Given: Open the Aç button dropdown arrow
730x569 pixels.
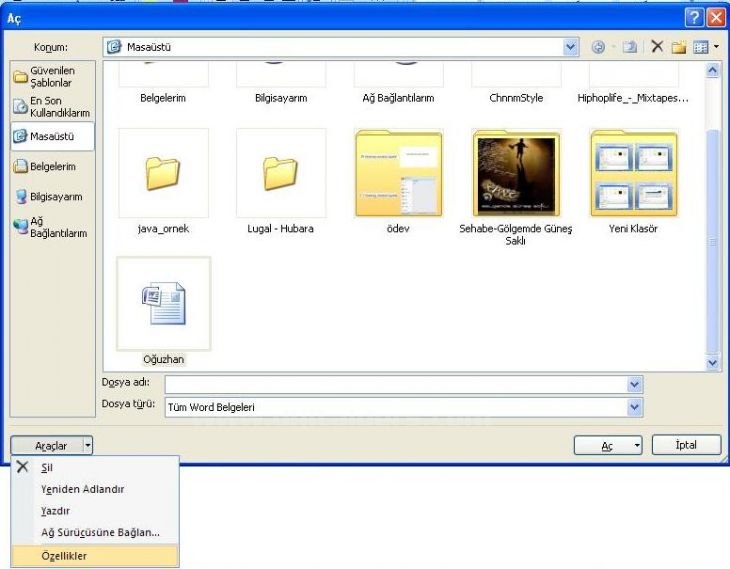Looking at the screenshot, I should (637, 446).
